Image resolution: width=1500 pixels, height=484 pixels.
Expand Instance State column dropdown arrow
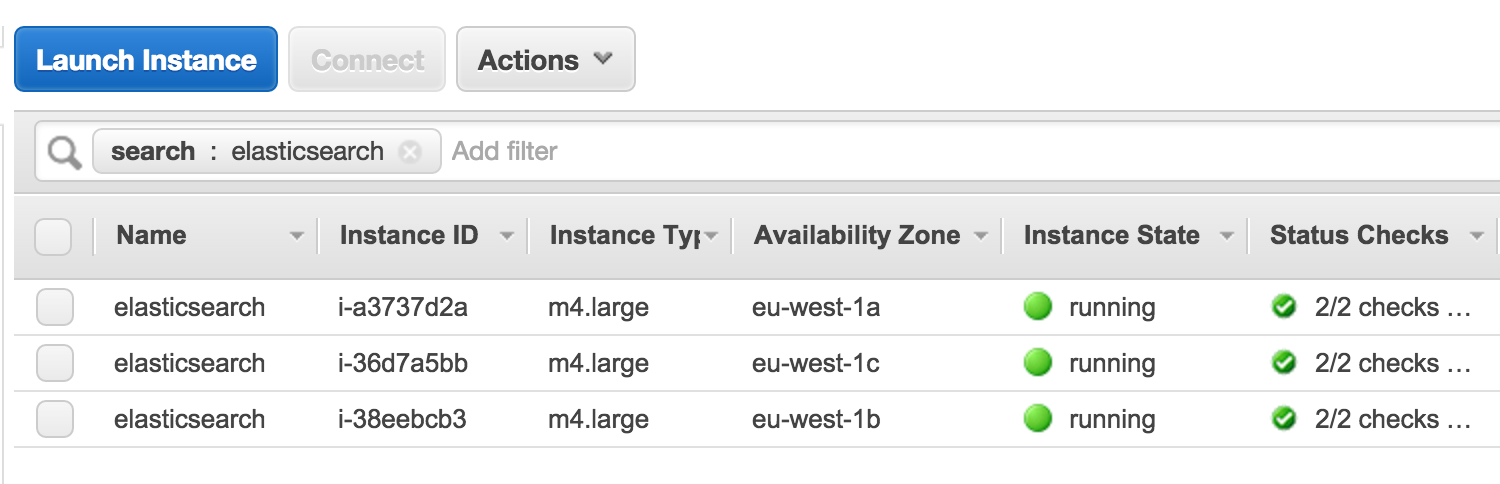tap(1227, 237)
